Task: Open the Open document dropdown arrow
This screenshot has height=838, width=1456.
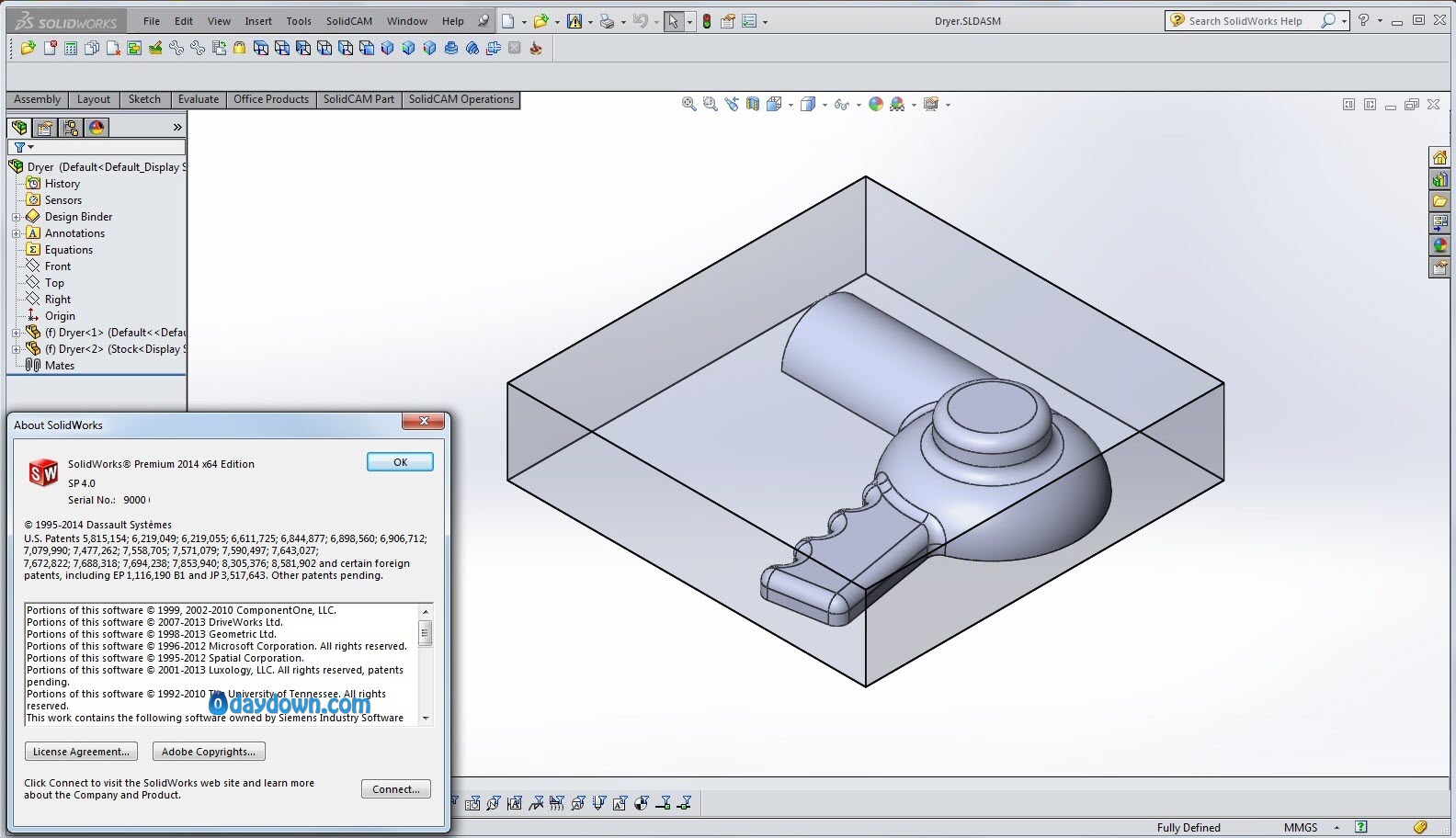Action: [x=557, y=22]
